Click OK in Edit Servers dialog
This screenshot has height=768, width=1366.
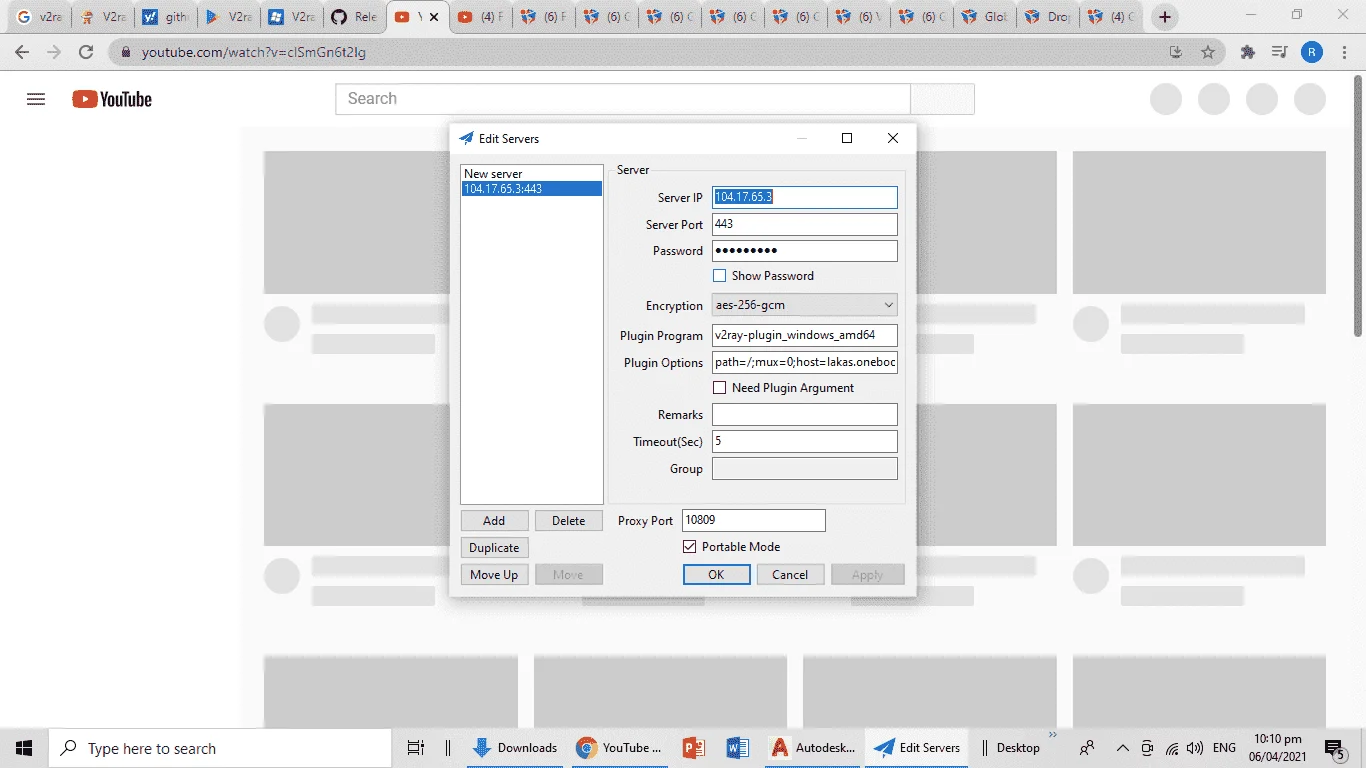716,575
